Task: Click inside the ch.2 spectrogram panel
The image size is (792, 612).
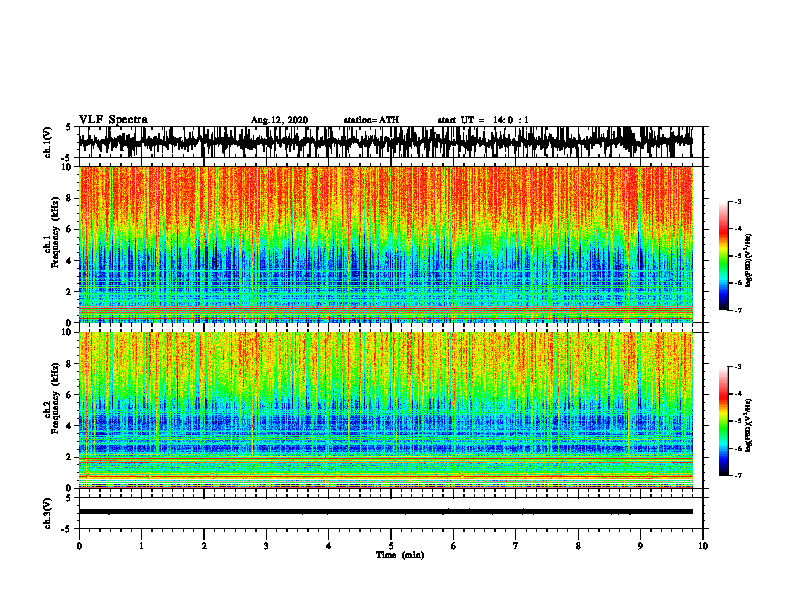Action: [x=385, y=410]
